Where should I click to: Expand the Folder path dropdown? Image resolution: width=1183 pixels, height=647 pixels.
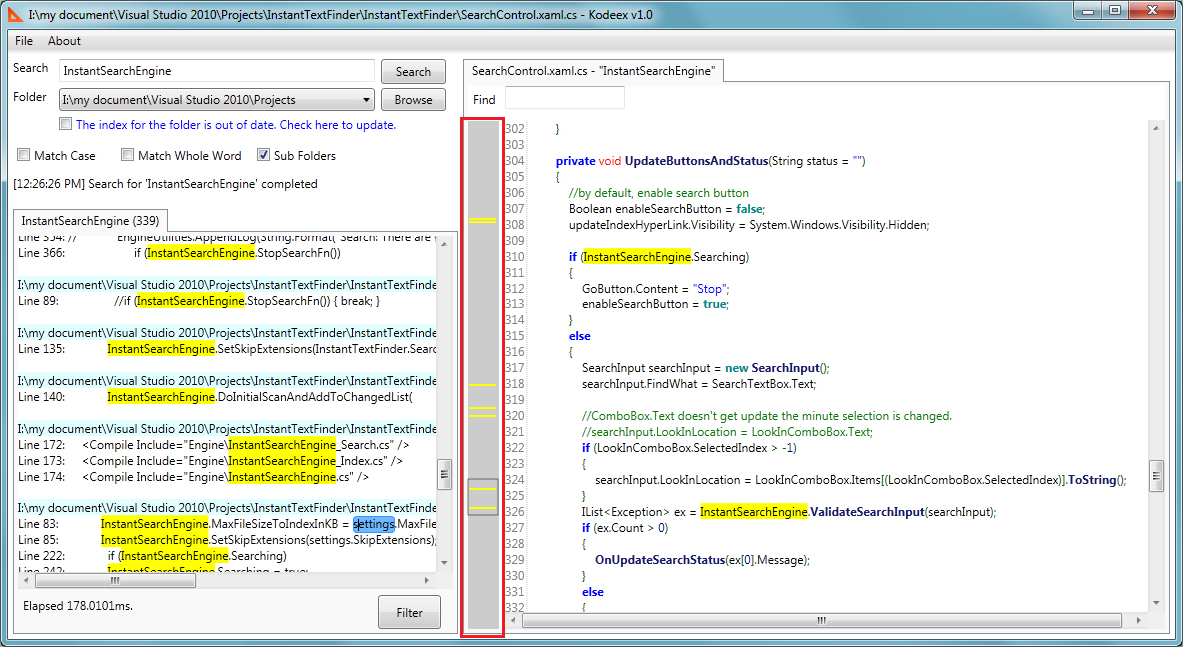tap(365, 100)
